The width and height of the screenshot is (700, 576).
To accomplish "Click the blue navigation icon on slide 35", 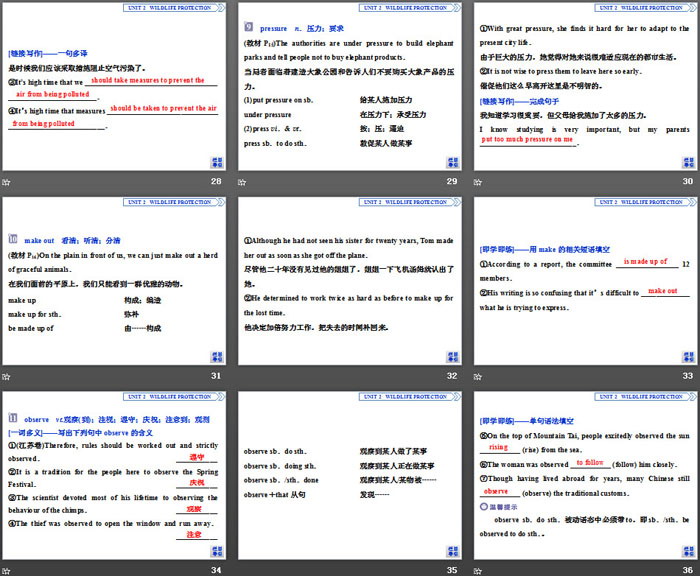I will 453,549.
